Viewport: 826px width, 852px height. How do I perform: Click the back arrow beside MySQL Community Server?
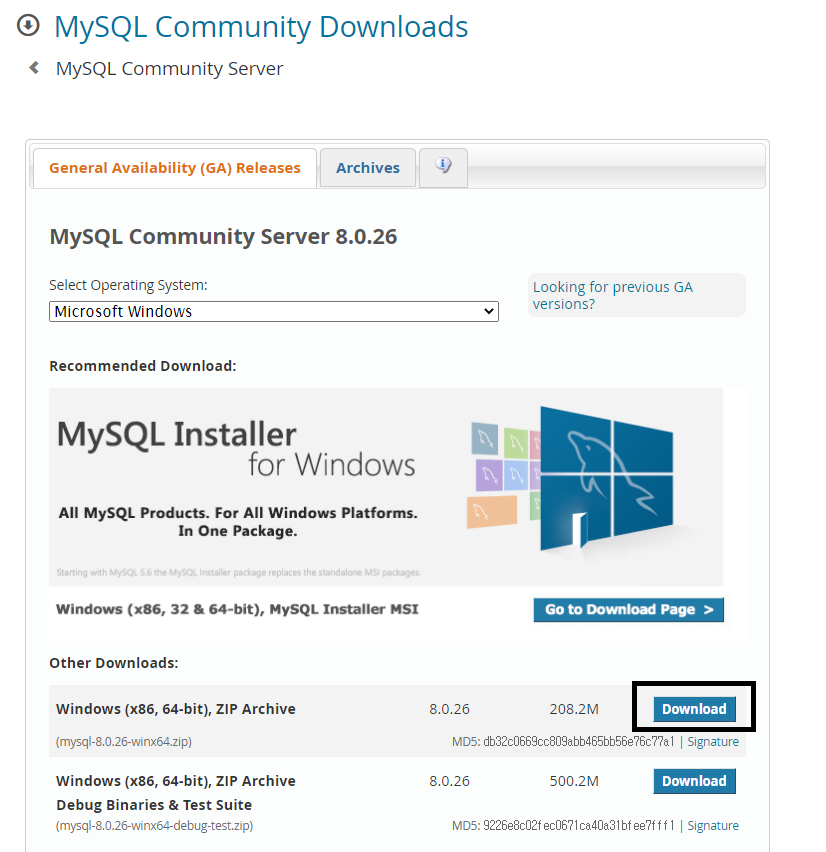tap(34, 68)
